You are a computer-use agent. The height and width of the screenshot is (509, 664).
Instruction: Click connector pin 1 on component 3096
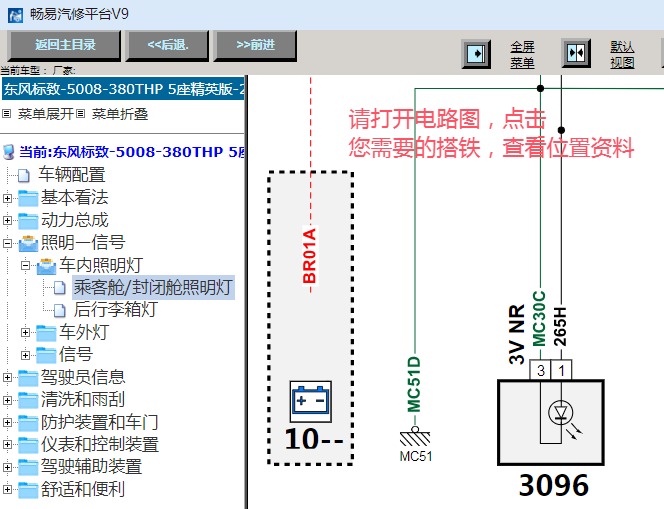tap(561, 370)
